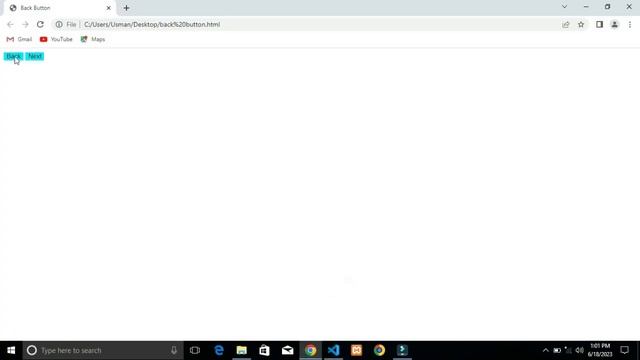Click the cyan Next button on page

35,56
